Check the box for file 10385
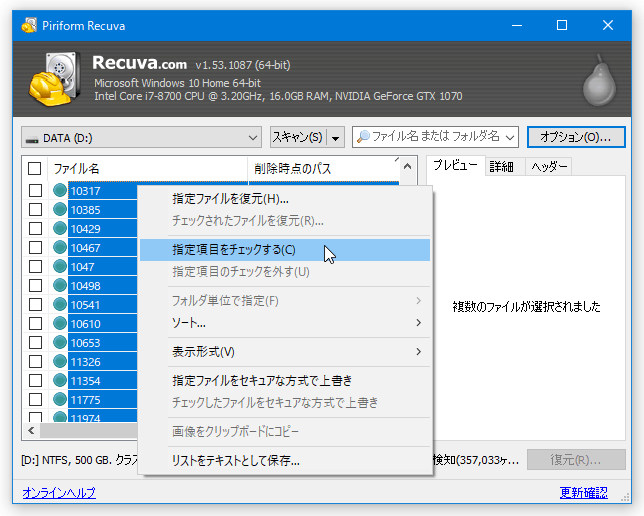Image resolution: width=644 pixels, height=516 pixels. (35, 210)
